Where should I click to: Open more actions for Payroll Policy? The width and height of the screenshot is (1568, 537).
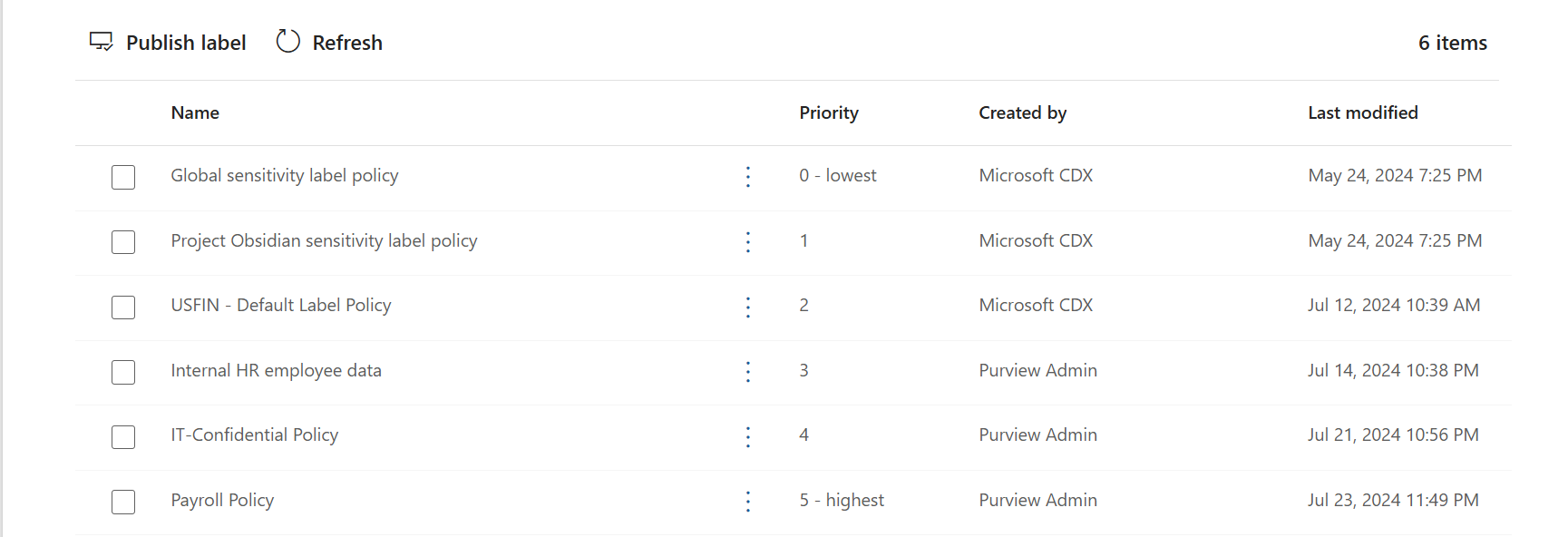pyautogui.click(x=747, y=501)
